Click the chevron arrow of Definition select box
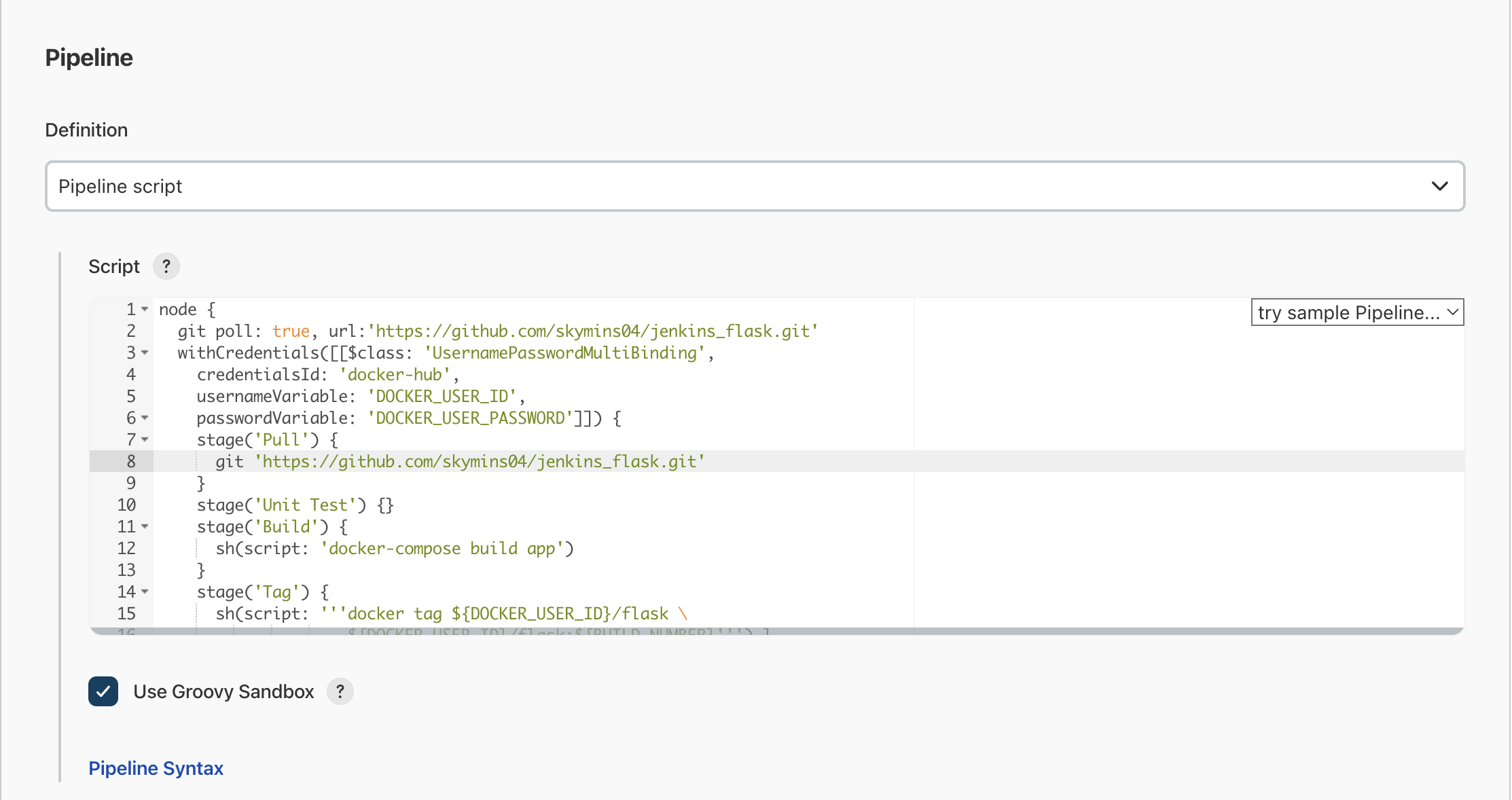Screen dimensions: 1512x800 click(1439, 186)
